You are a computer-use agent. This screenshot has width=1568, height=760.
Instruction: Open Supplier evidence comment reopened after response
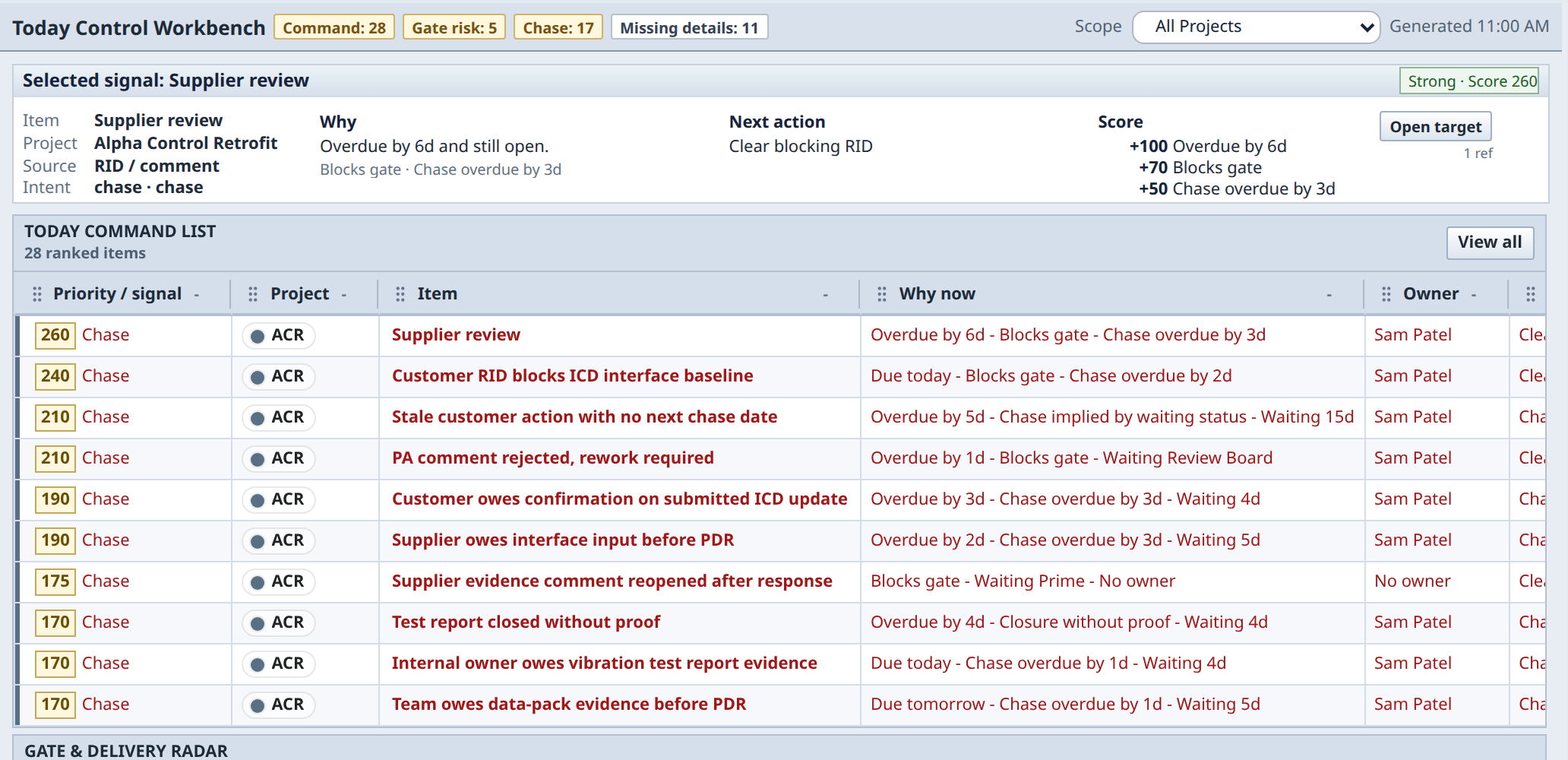click(612, 581)
